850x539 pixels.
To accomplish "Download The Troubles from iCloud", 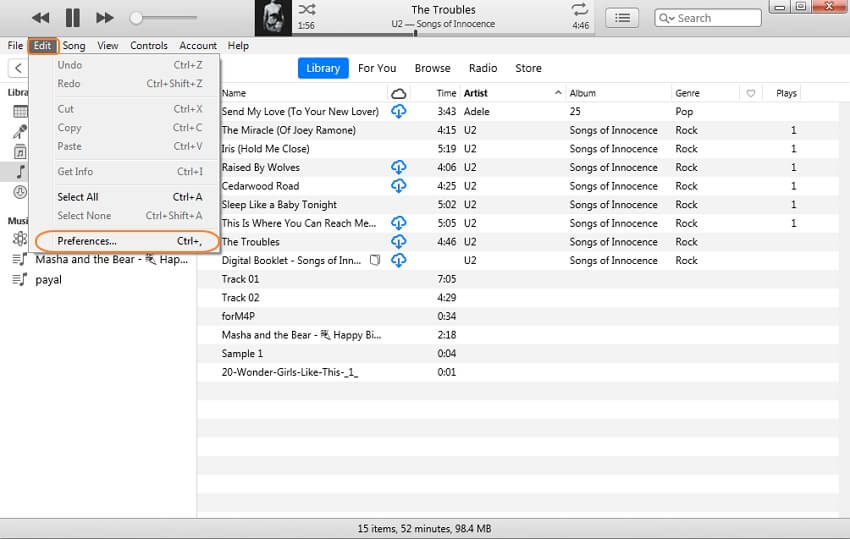I will 398,242.
